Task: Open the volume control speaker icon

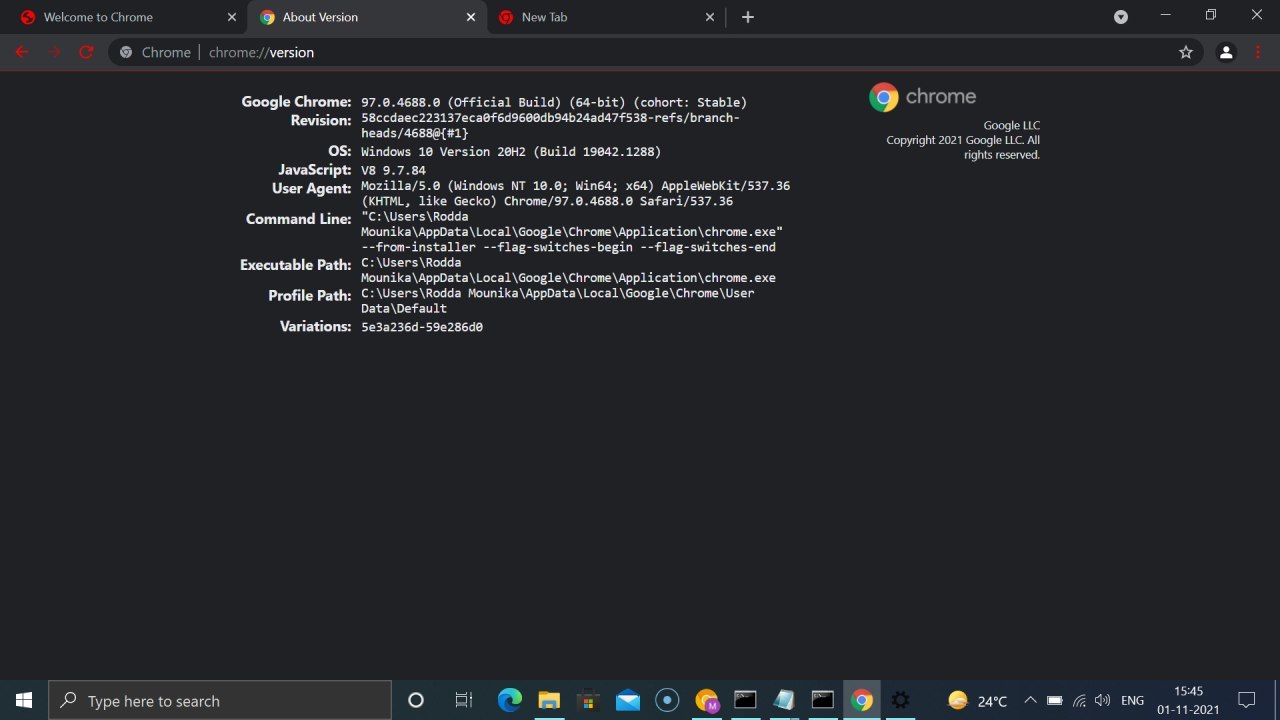Action: pos(1103,700)
